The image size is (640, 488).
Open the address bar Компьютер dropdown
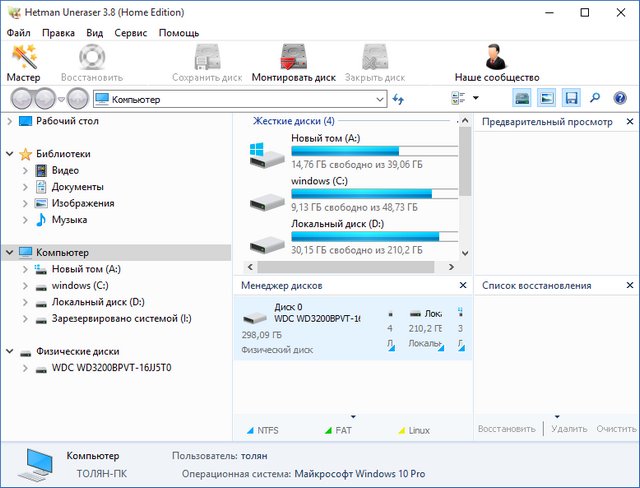pos(379,99)
